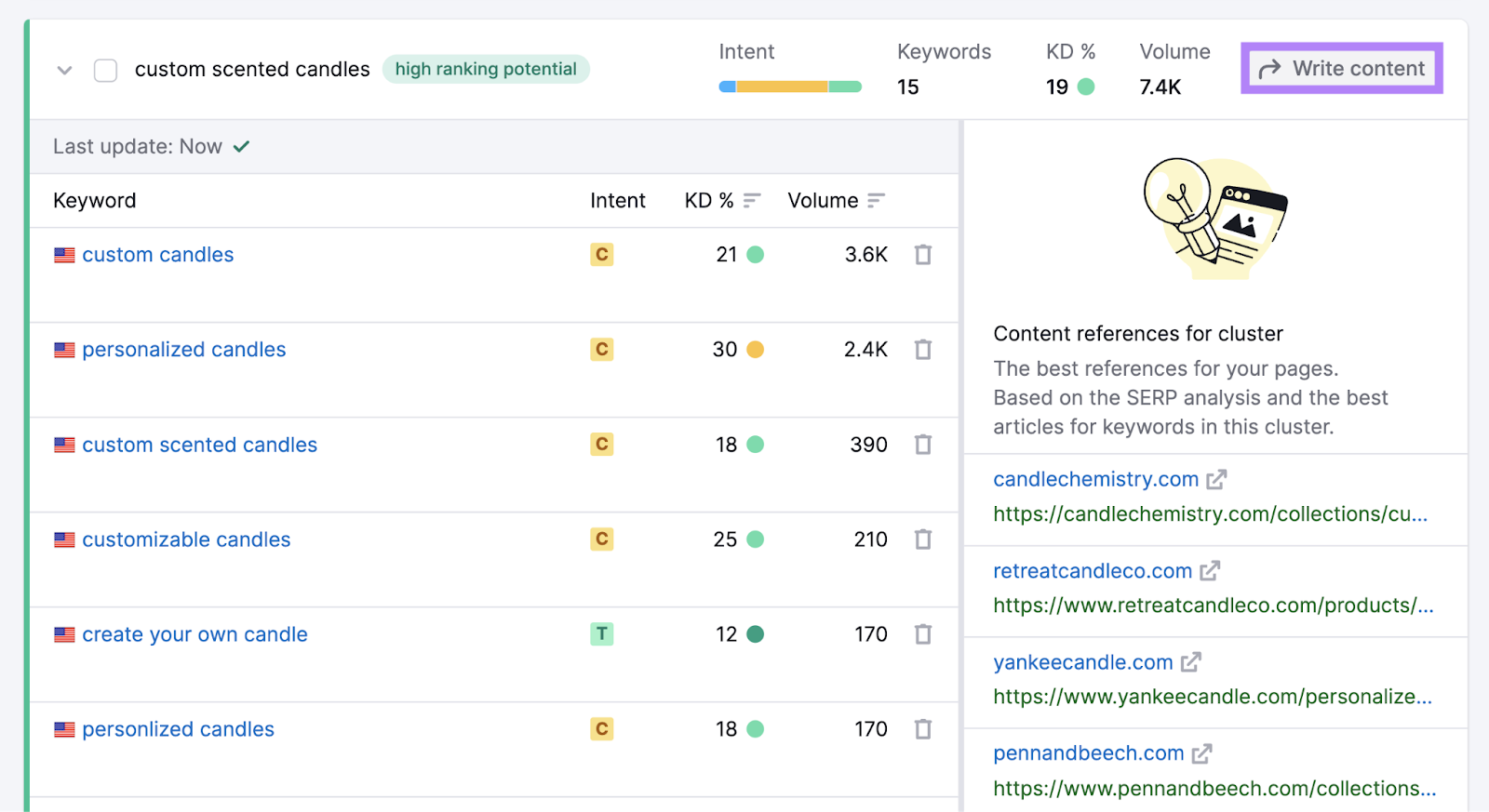Open the 'custom candles' keyword link
The image size is (1489, 812).
click(x=157, y=255)
